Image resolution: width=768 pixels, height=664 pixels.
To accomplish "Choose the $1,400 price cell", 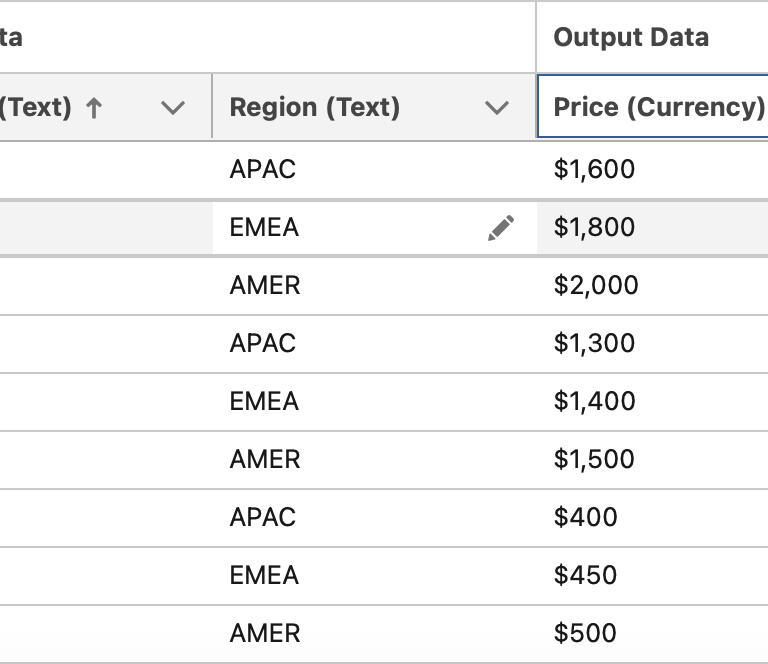I will tap(594, 401).
